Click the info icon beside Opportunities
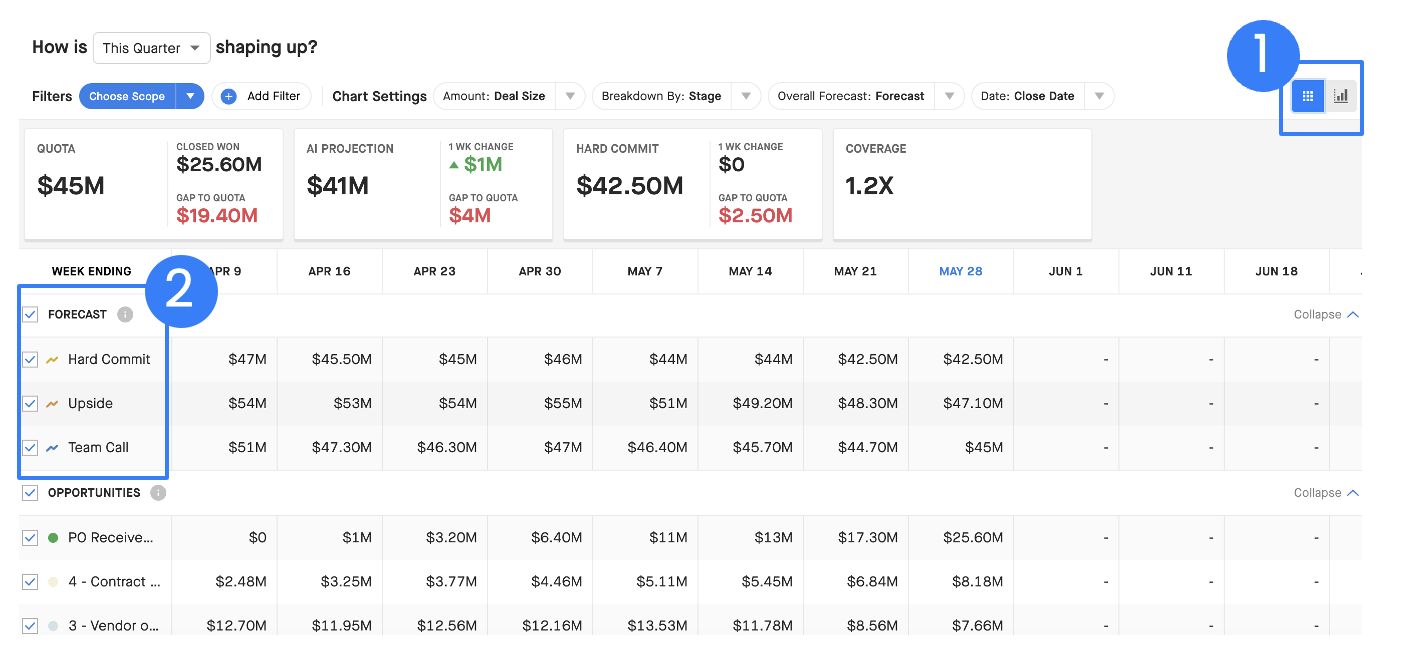The width and height of the screenshot is (1408, 652). (158, 493)
